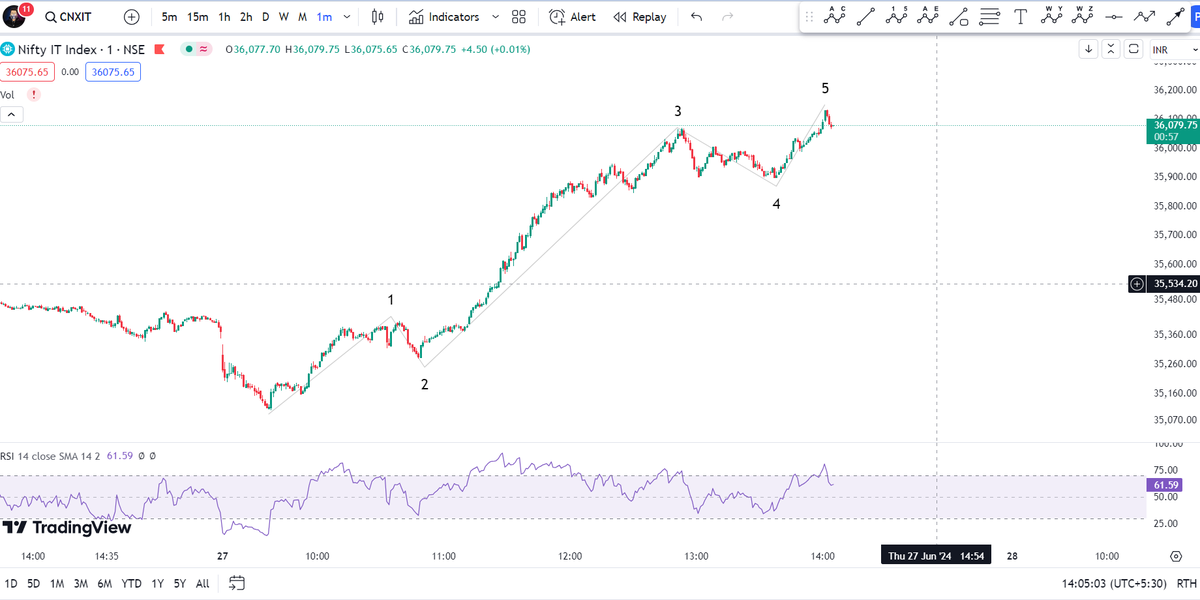Choose the D daily timeframe

(x=266, y=17)
